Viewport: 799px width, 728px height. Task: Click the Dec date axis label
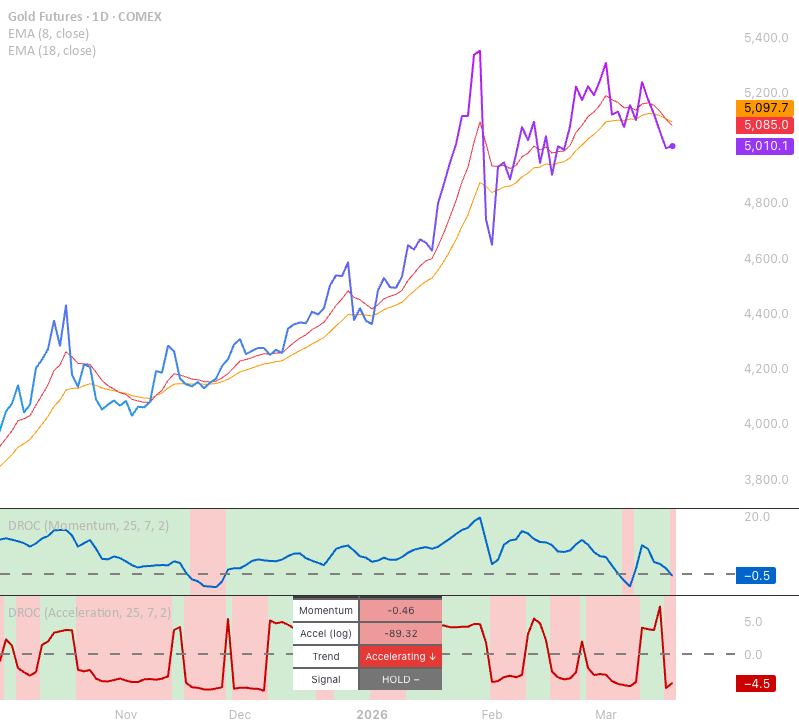tap(239, 715)
